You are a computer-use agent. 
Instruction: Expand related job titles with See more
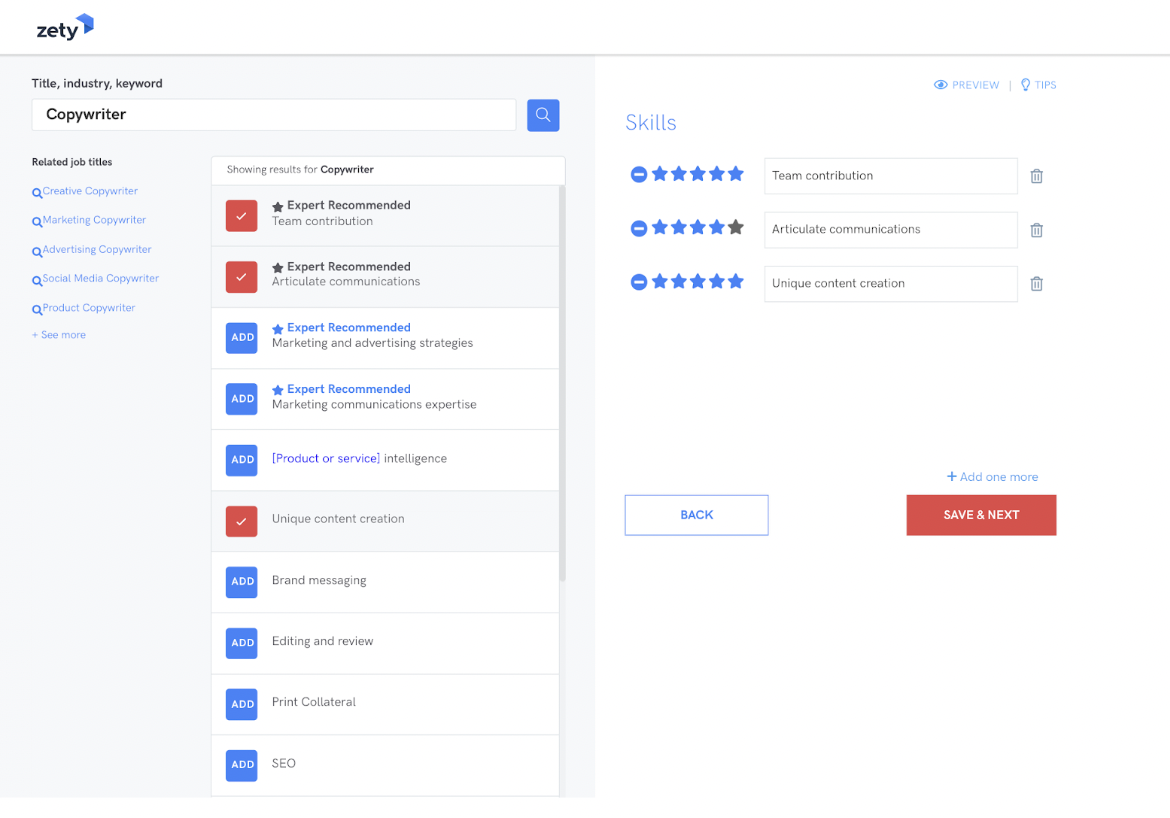coord(59,335)
